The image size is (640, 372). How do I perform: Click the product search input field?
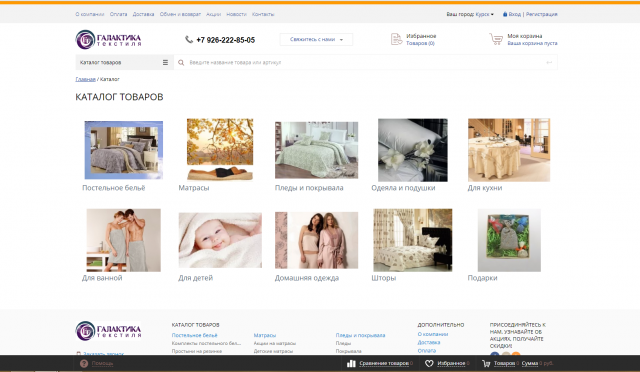(x=365, y=62)
